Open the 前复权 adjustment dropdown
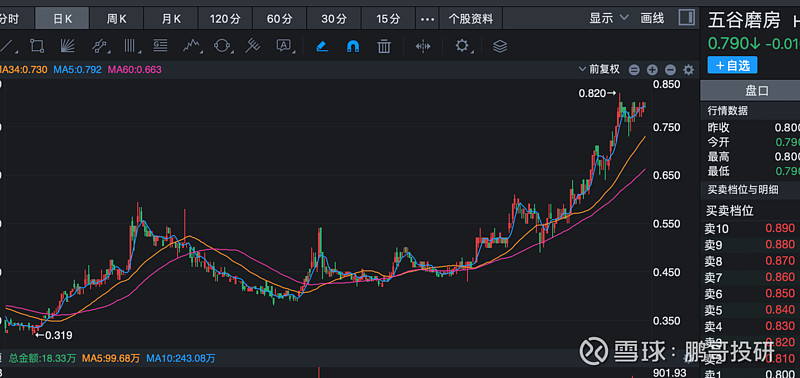Viewport: 800px width, 378px height. point(599,69)
